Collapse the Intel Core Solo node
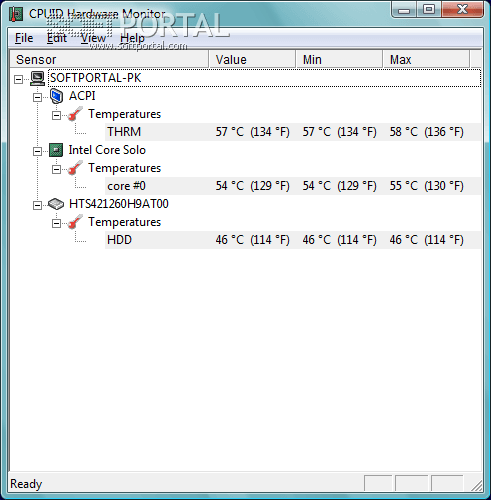Screen dimensions: 491x500 tap(37, 151)
